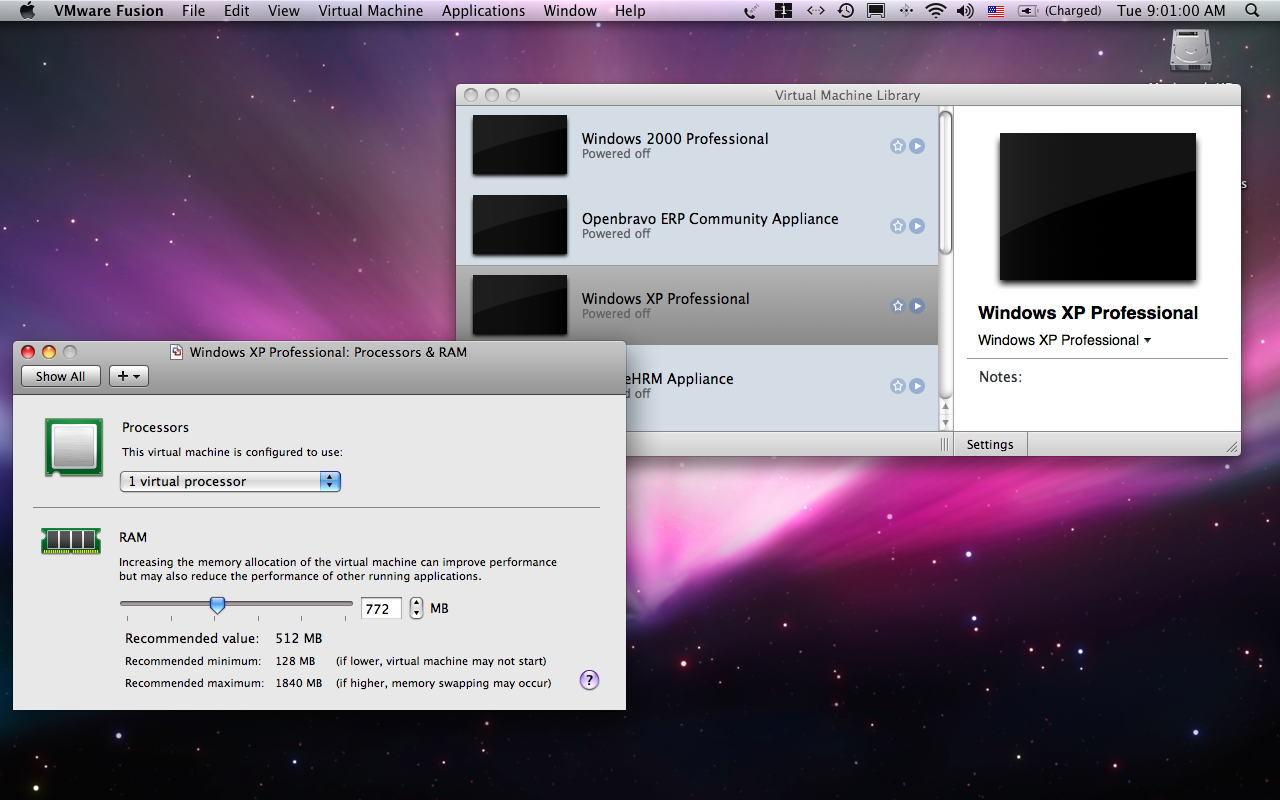Image resolution: width=1280 pixels, height=800 pixels.
Task: Click the "Notes:" label in library
Action: (x=1000, y=377)
